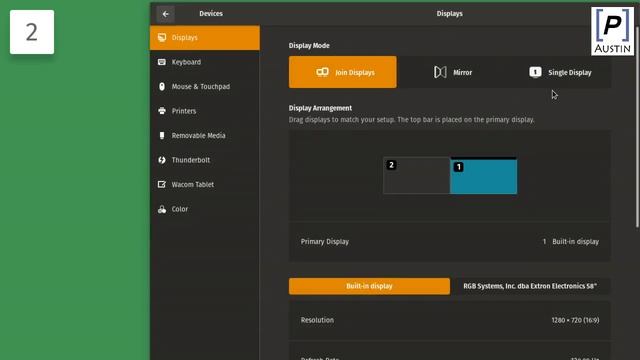The image size is (640, 360).
Task: Switch to RGB Systems Extron tab
Action: click(x=530, y=286)
